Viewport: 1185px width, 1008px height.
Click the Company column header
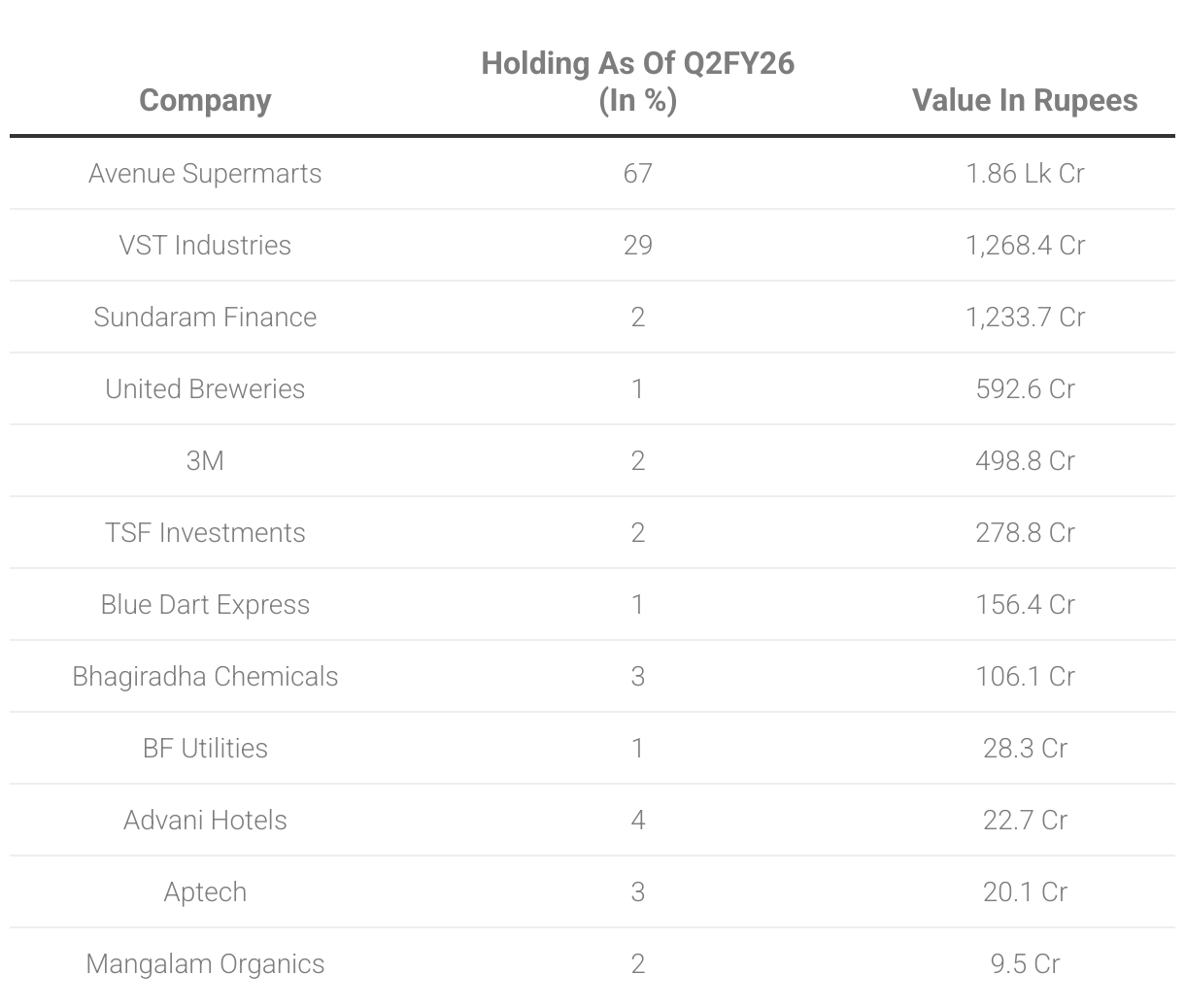click(x=205, y=100)
